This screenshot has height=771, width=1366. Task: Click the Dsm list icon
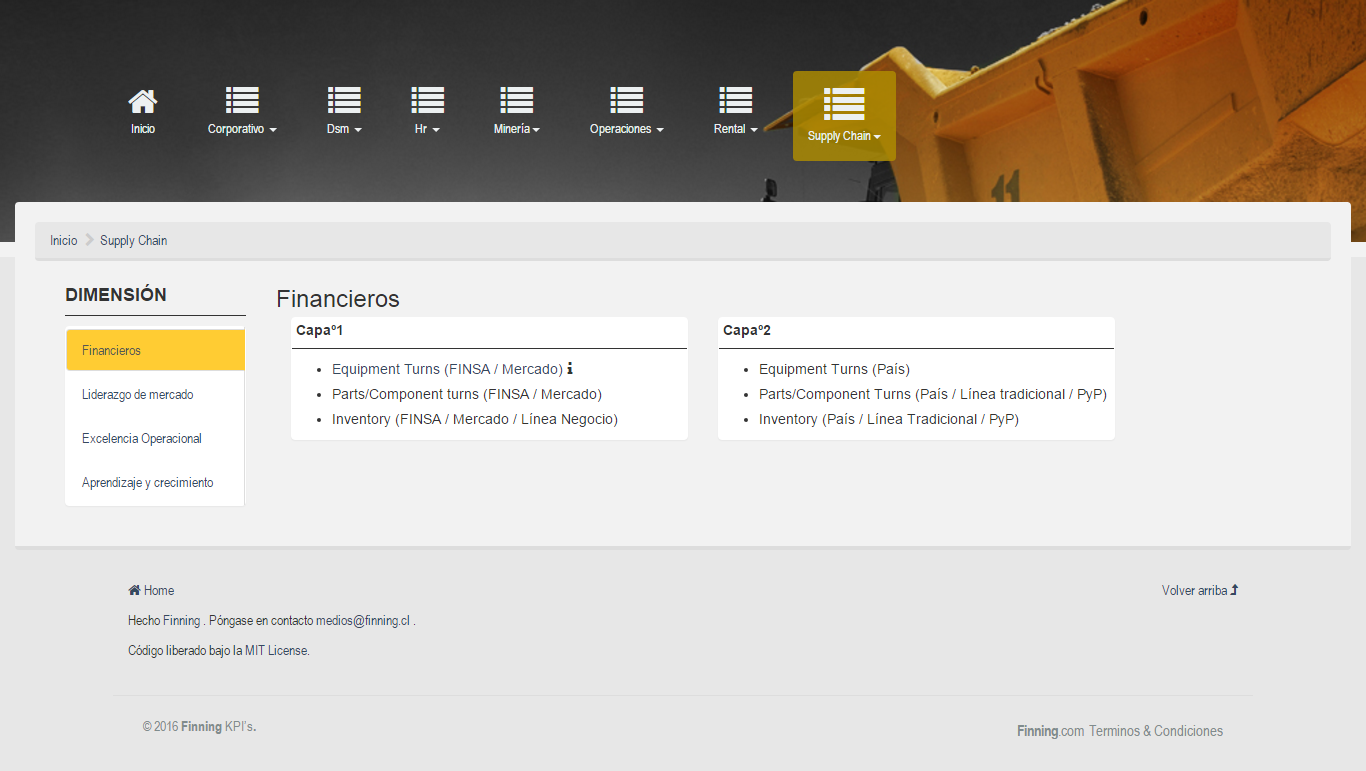pyautogui.click(x=344, y=100)
